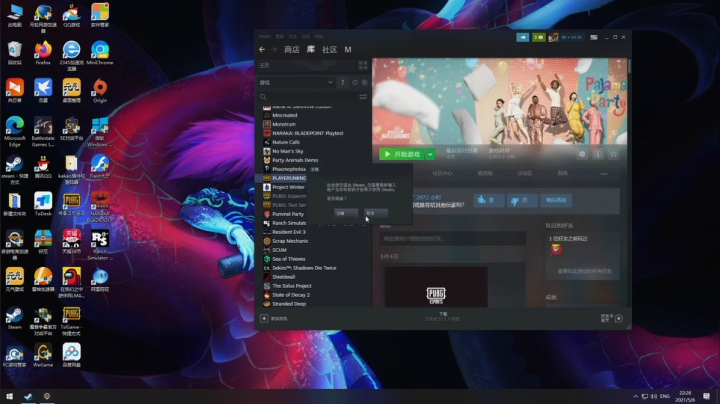This screenshot has height=404, width=720.
Task: Click the left confirm button in logout dialog
Action: pyautogui.click(x=346, y=213)
